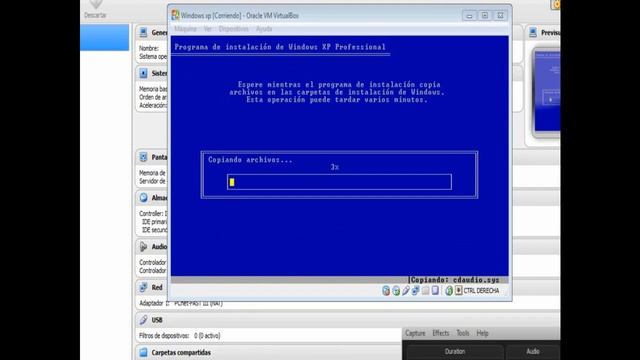Click the file copy progress bar
This screenshot has width=640, height=360.
tap(339, 182)
